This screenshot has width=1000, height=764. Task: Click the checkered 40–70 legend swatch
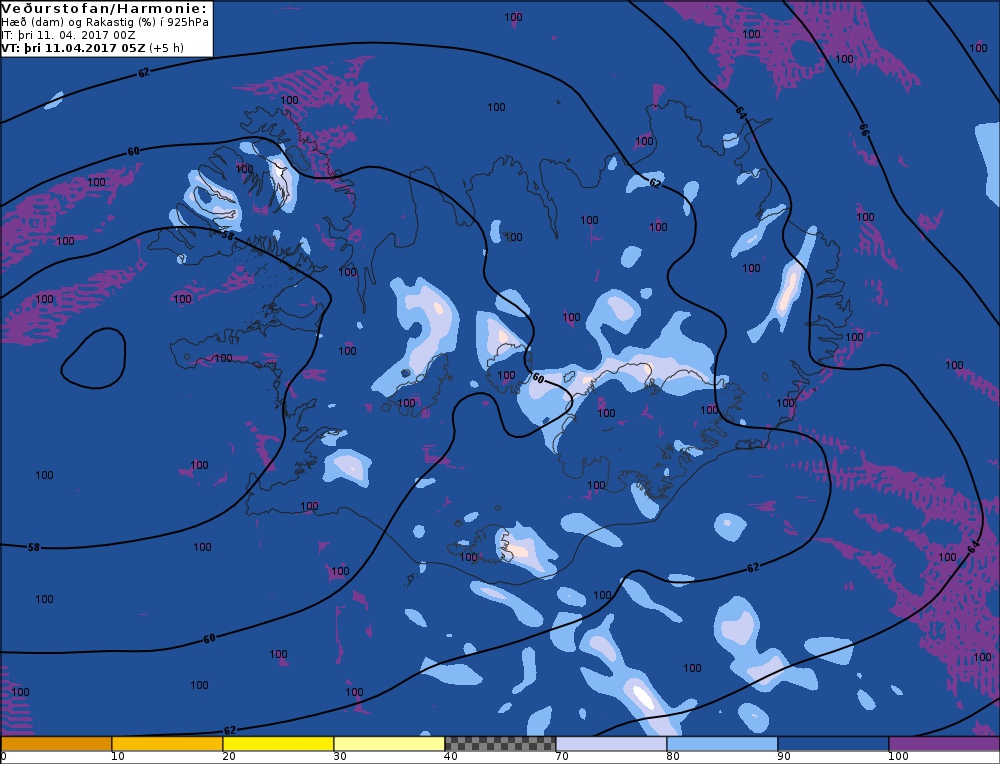tap(500, 744)
